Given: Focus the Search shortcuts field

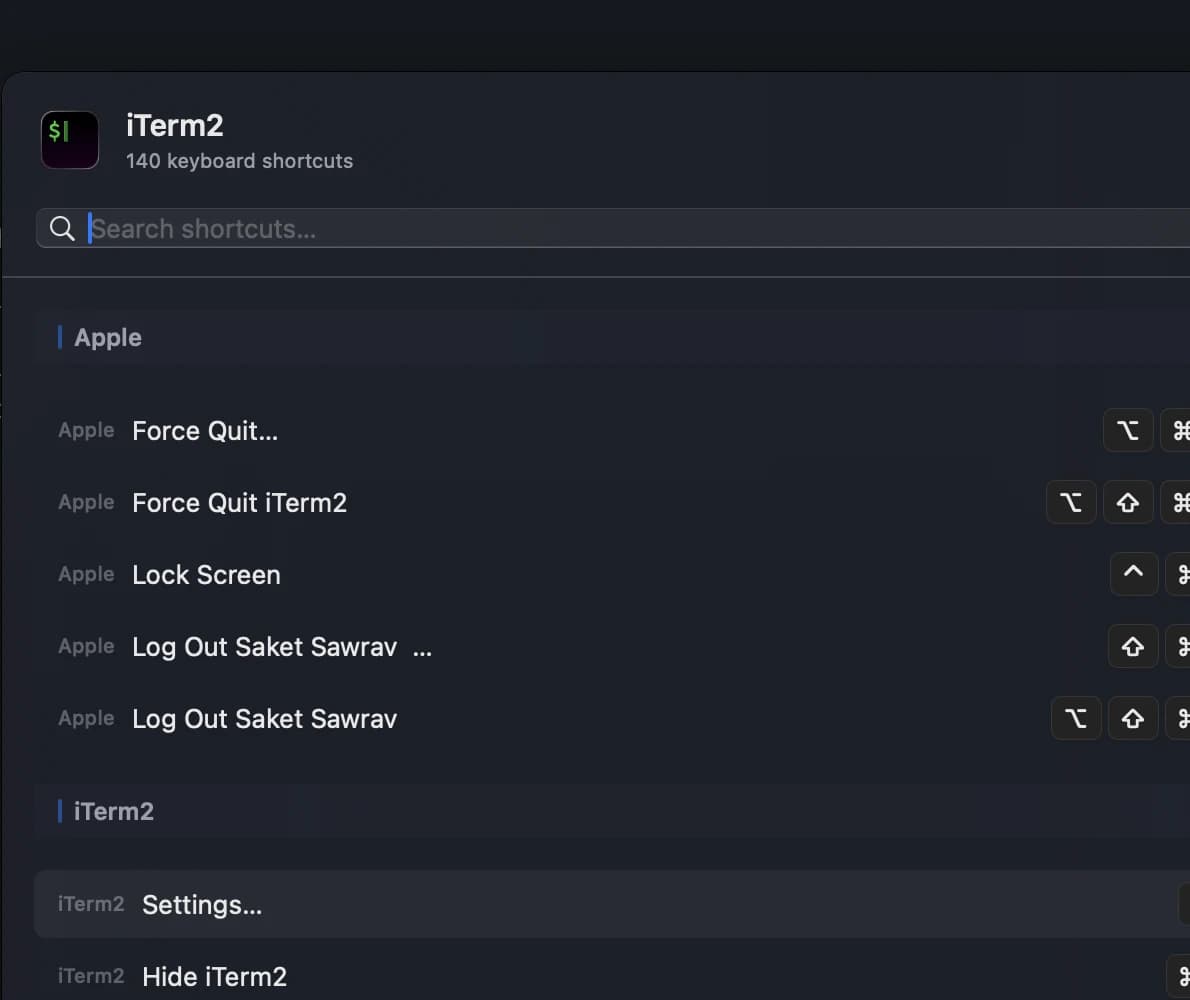Looking at the screenshot, I should 600,229.
